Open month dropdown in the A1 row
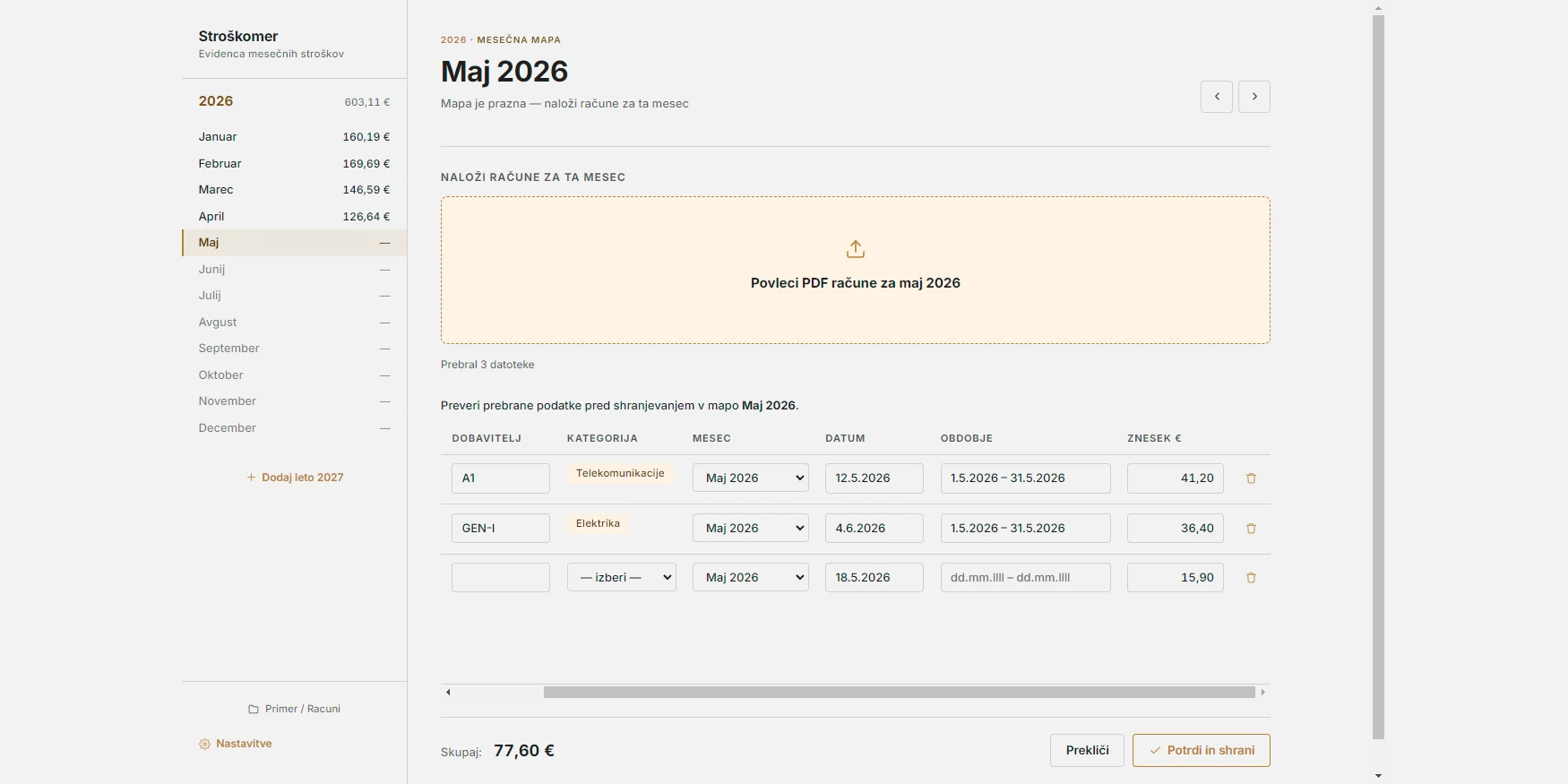The width and height of the screenshot is (1568, 784). click(751, 478)
